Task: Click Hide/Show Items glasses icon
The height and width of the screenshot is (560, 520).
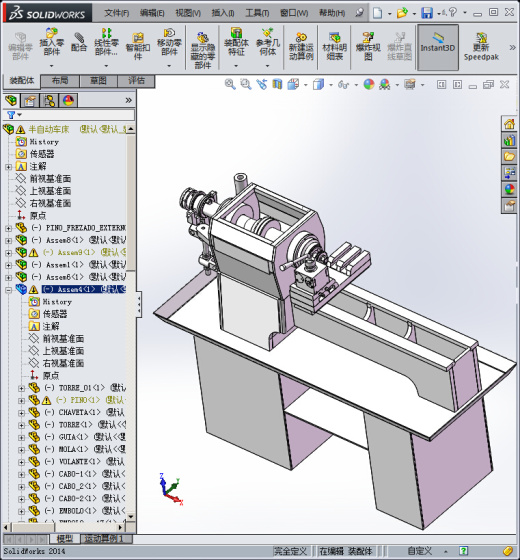Action: click(343, 85)
